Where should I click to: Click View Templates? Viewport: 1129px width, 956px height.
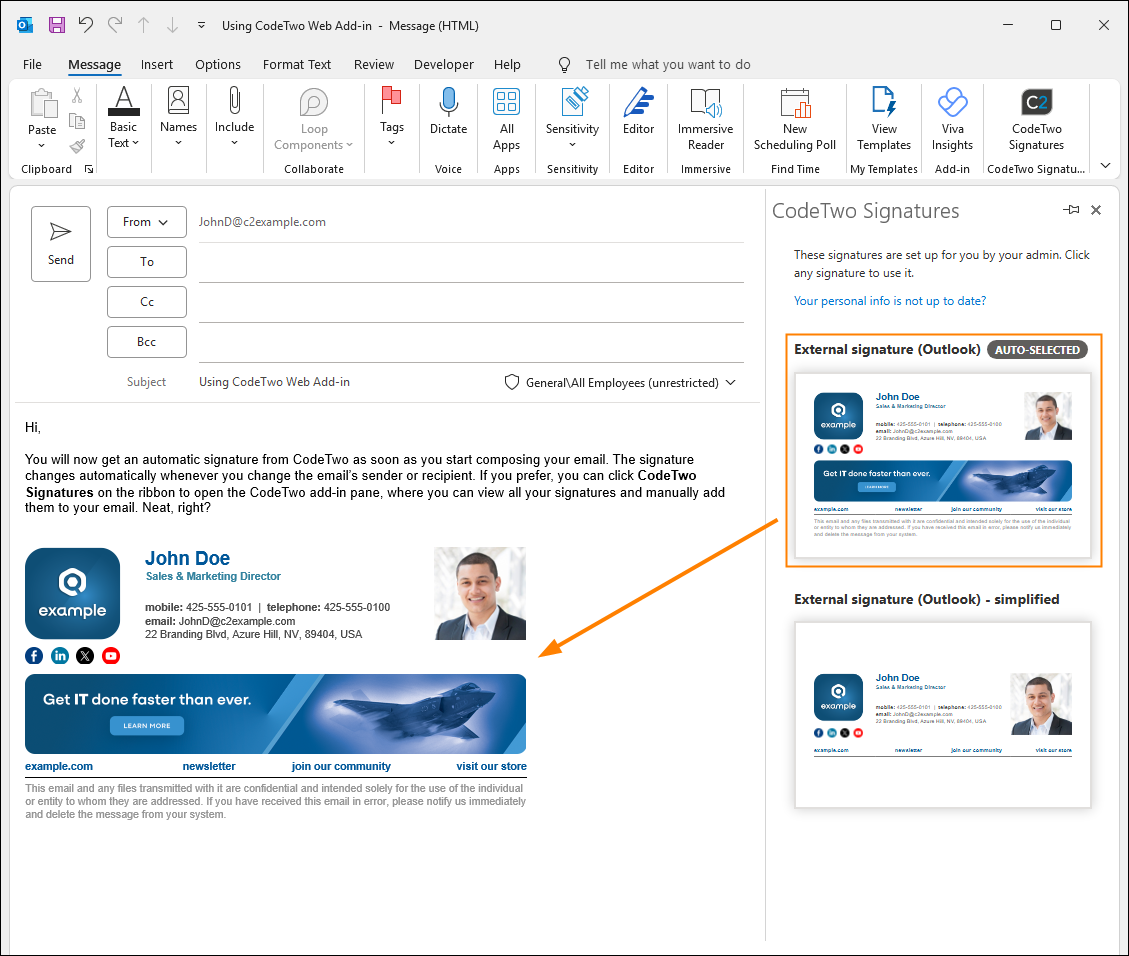click(x=884, y=119)
